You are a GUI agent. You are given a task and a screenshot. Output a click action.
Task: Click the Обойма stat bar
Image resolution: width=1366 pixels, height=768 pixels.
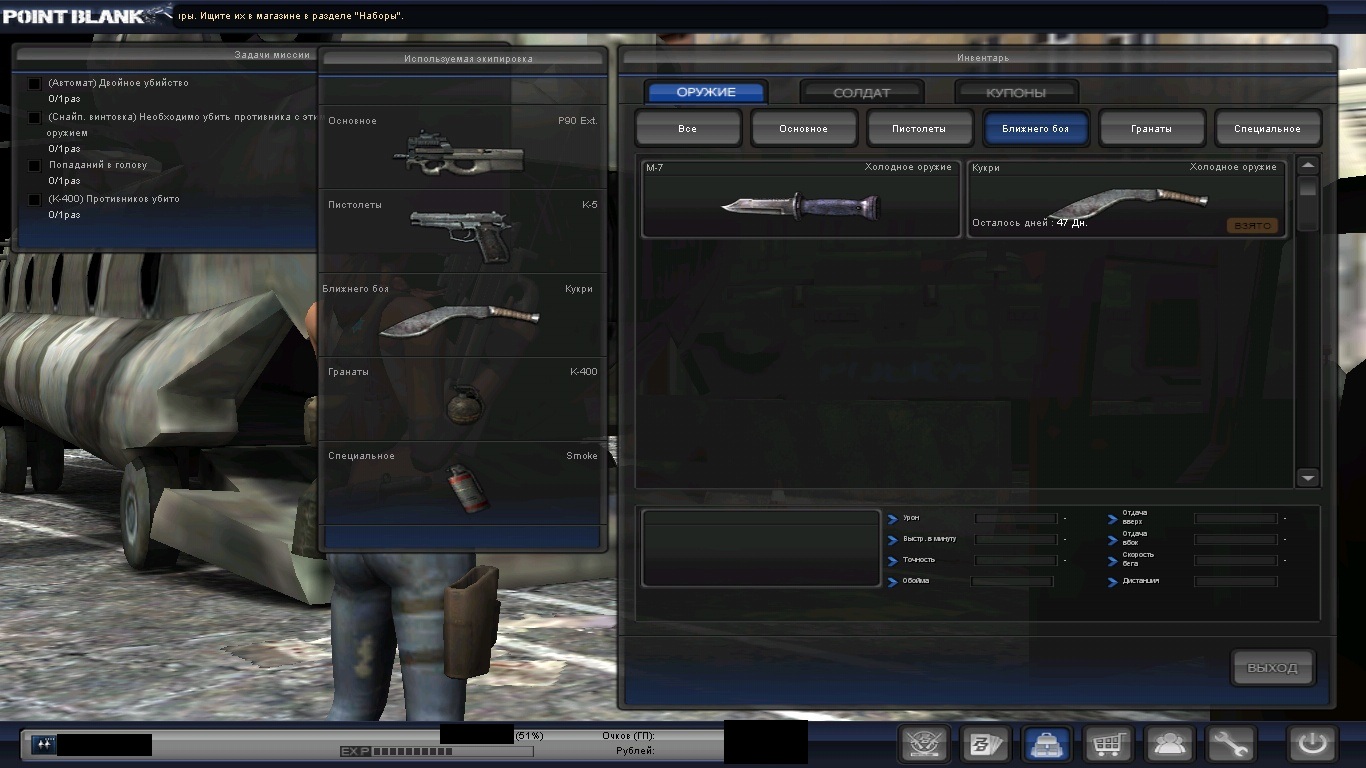(x=1012, y=581)
